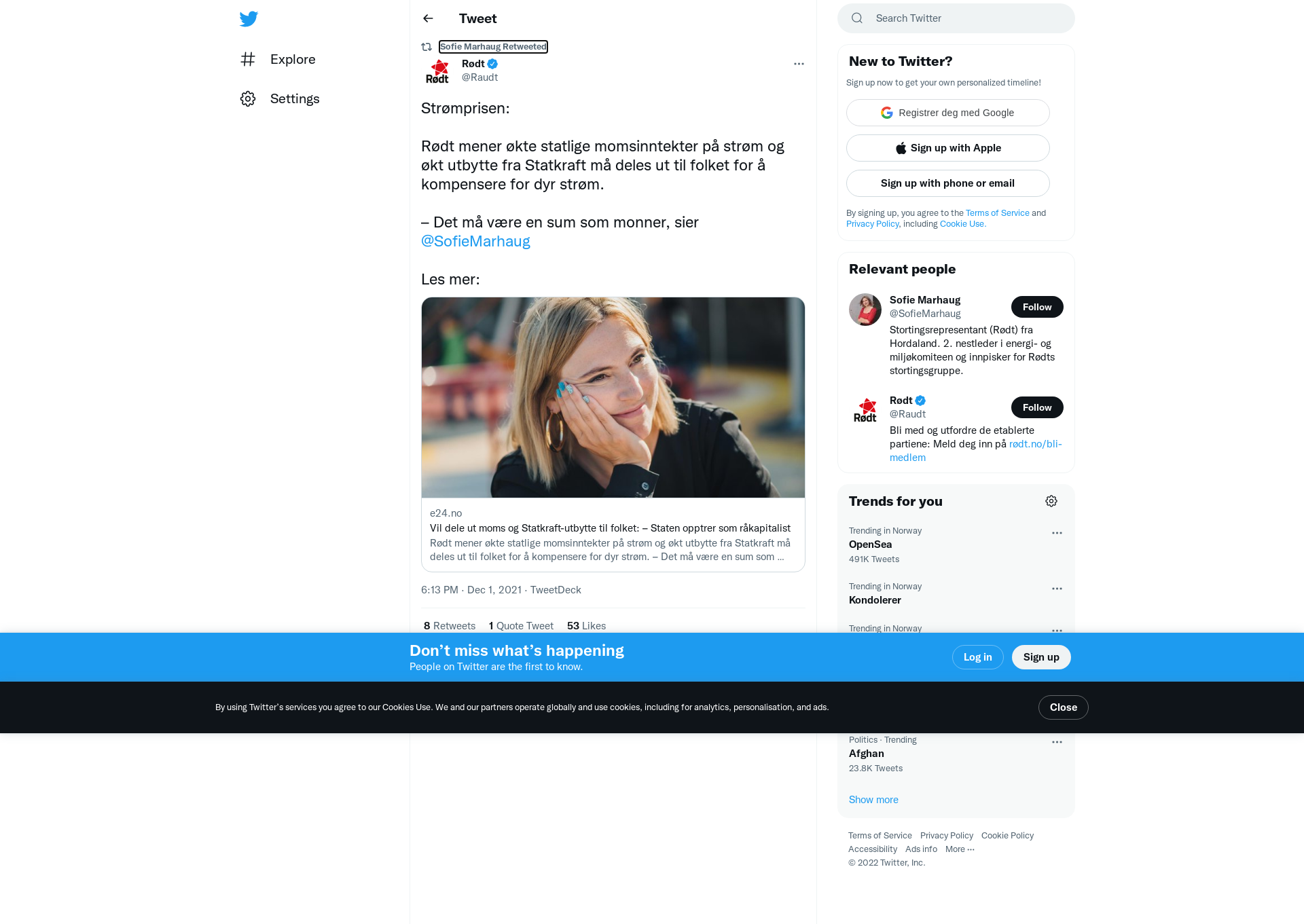This screenshot has width=1304, height=924.
Task: Go back using the arrow icon
Action: click(428, 18)
